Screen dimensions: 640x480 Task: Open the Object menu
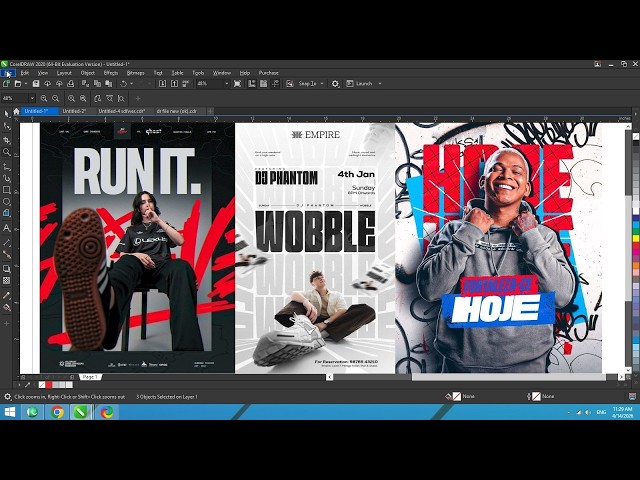coord(88,73)
